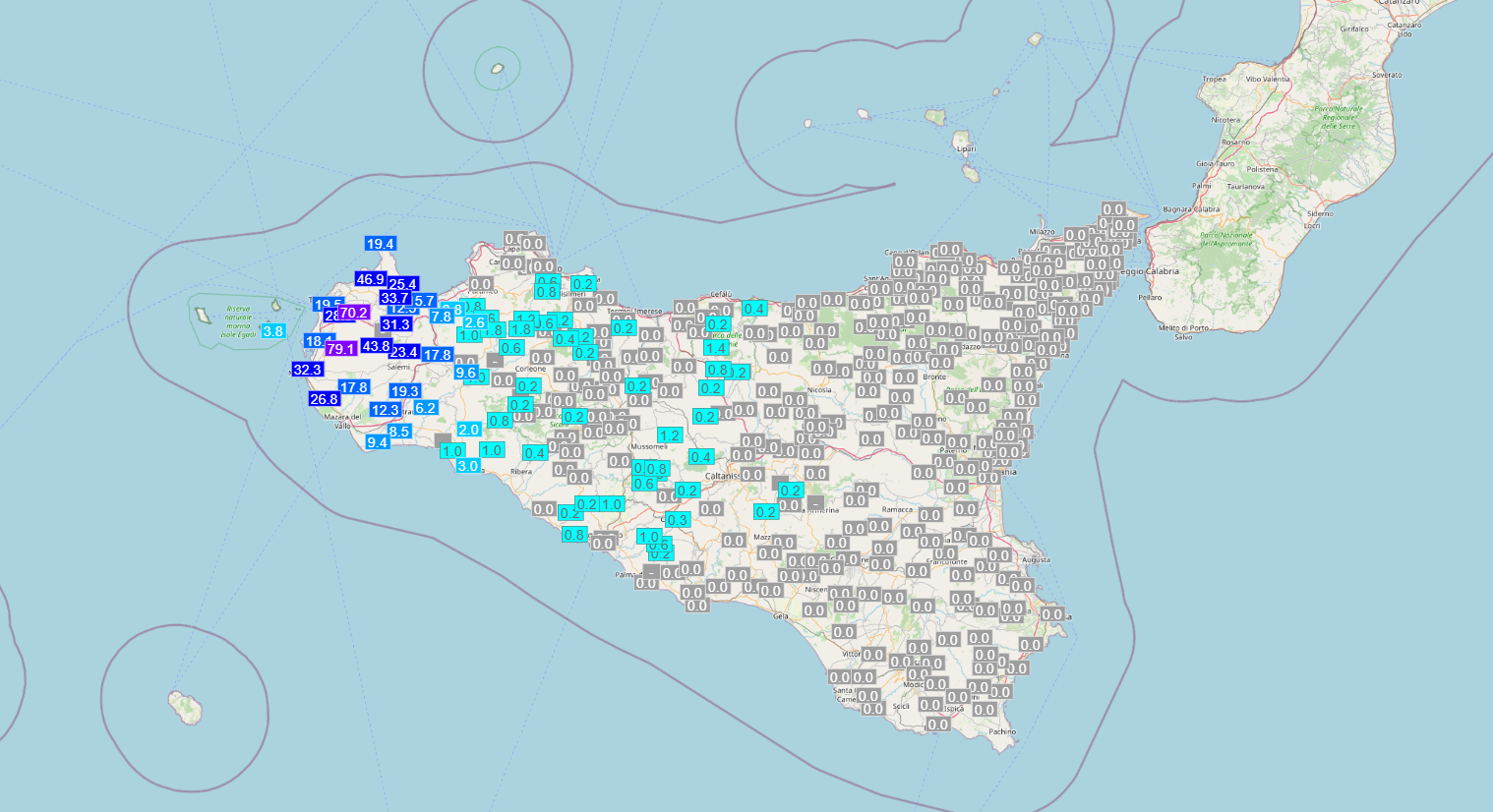This screenshot has height=812, width=1493.
Task: Select the 32.3 coastal marker
Action: [308, 370]
